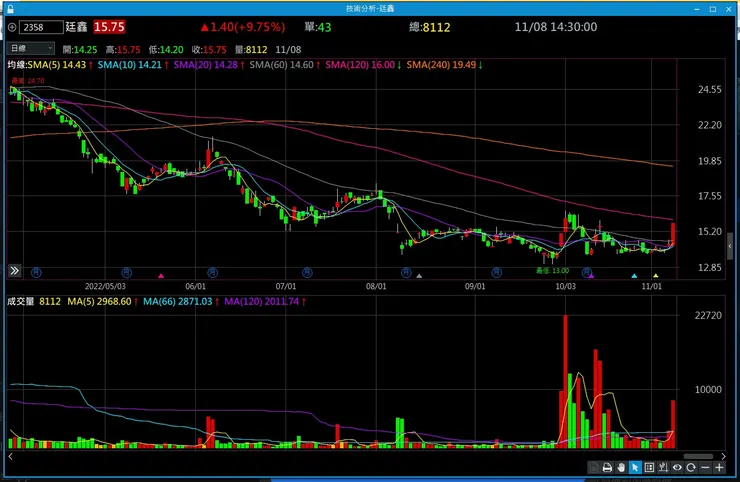Click the 成交量 volume panel label

click(21, 301)
